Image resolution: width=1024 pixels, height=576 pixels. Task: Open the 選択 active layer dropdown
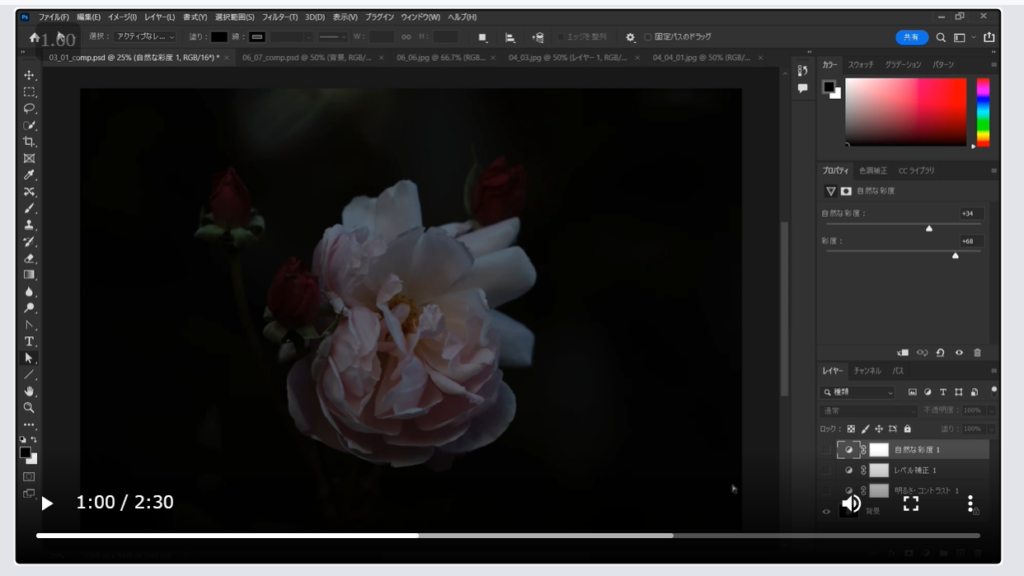point(145,37)
